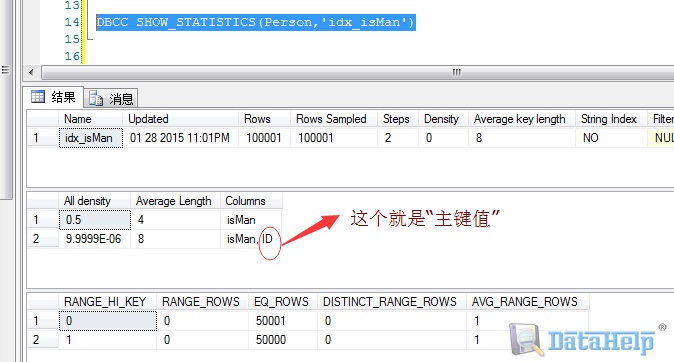Viewport: 674px width, 362px height.
Task: Click the messages document icon on 消息 tab
Action: tap(96, 98)
